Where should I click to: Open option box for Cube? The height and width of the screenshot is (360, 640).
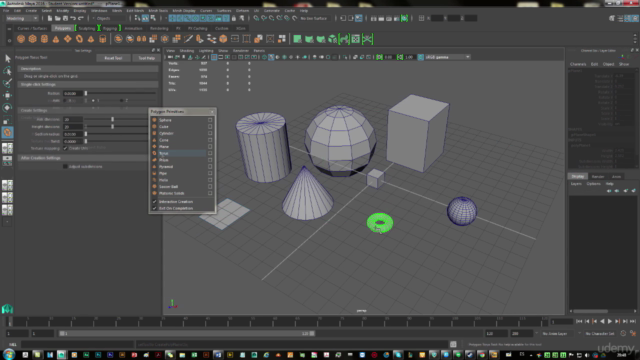pyautogui.click(x=210, y=127)
